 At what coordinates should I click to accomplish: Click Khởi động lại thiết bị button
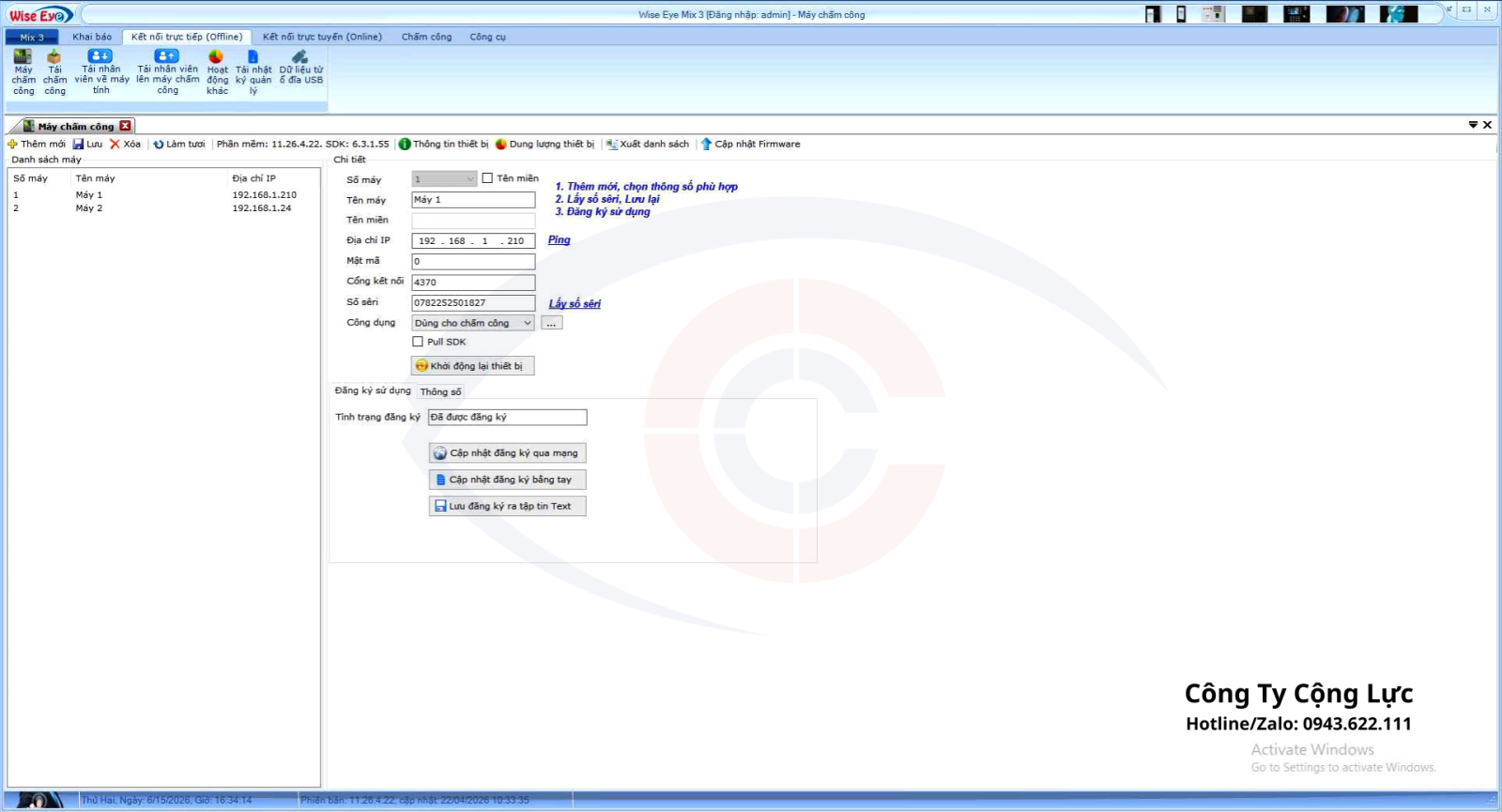[473, 366]
